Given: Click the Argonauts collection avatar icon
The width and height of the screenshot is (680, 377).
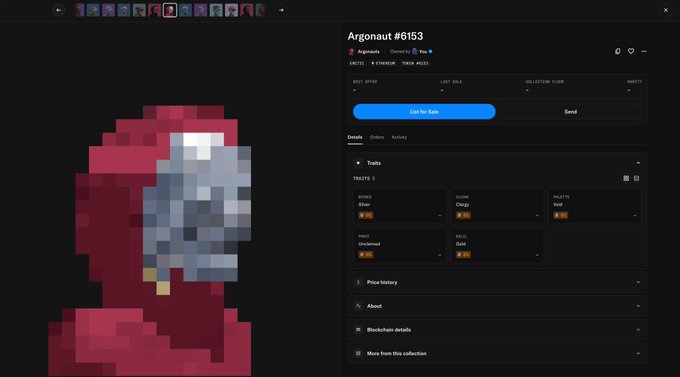Looking at the screenshot, I should (351, 52).
